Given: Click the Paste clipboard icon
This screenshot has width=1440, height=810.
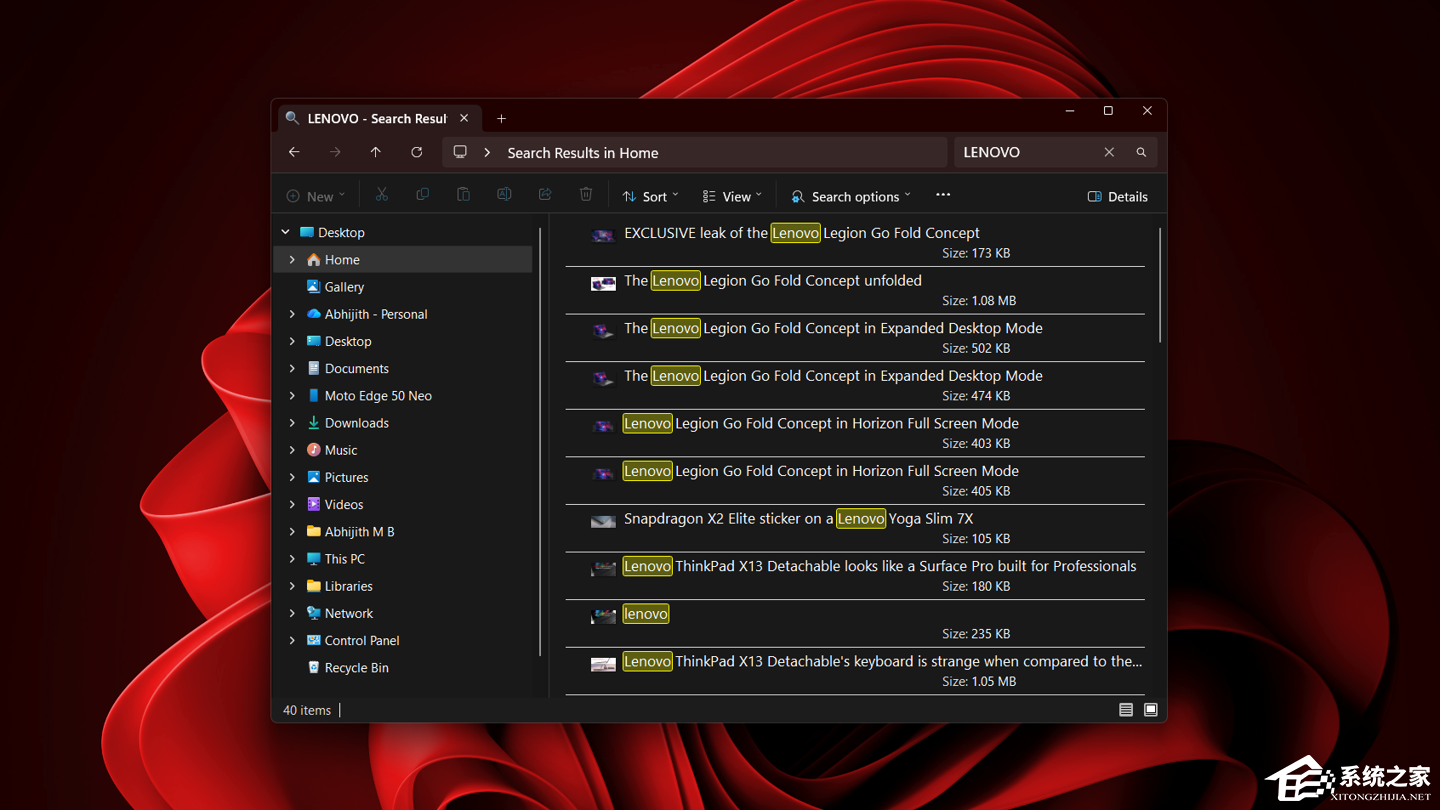Looking at the screenshot, I should click(x=463, y=195).
